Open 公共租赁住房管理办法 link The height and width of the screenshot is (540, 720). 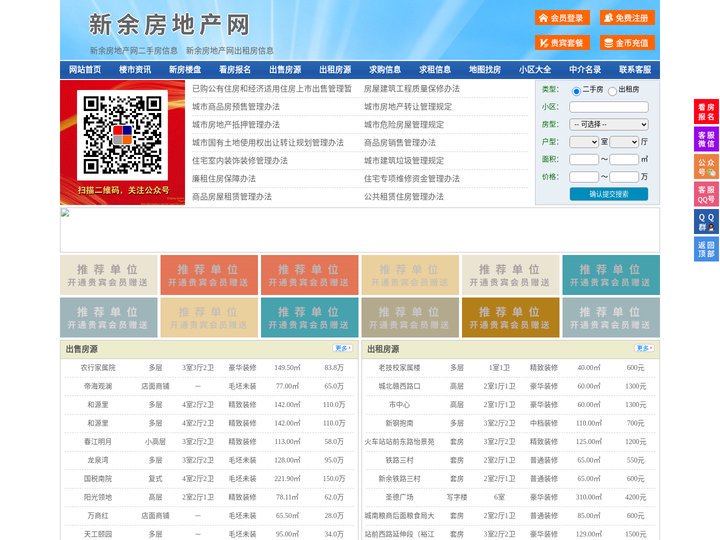[x=404, y=197]
